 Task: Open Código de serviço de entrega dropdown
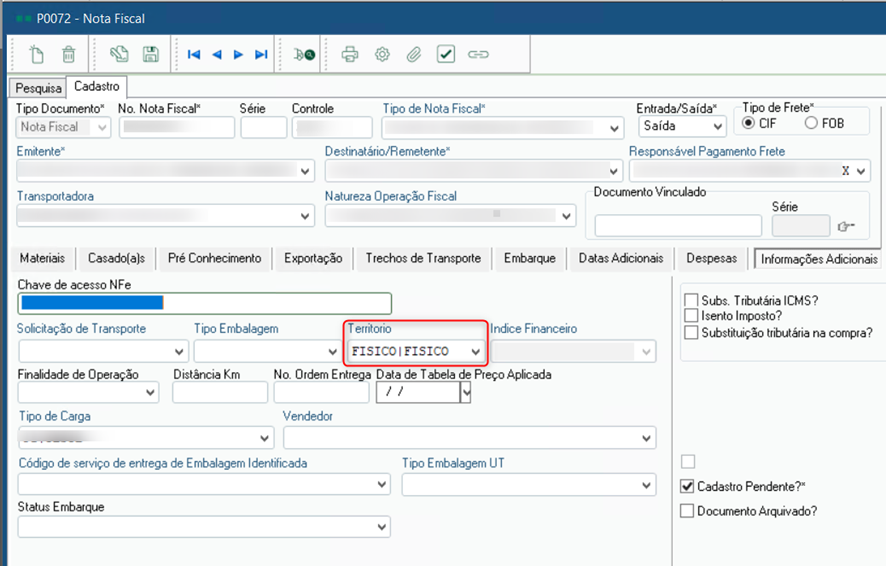point(381,484)
